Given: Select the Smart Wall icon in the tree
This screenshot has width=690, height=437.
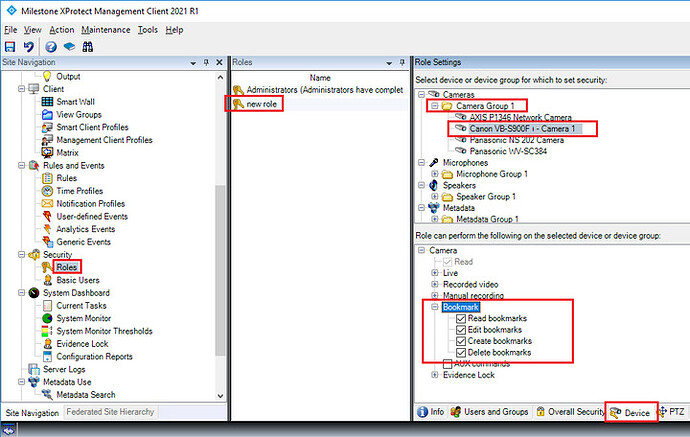Looking at the screenshot, I should tap(47, 102).
